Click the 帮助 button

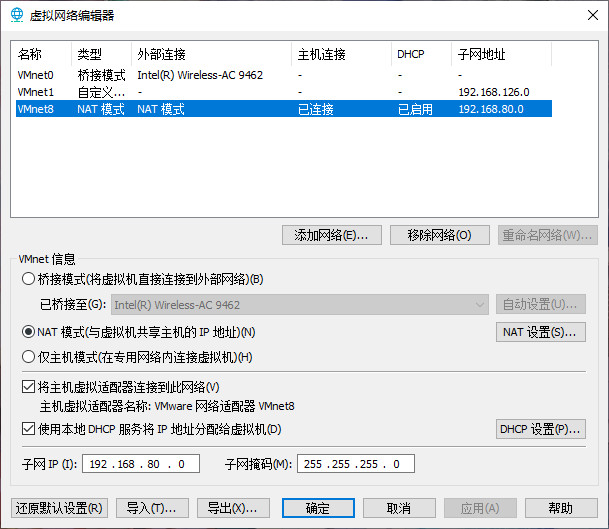click(x=561, y=508)
